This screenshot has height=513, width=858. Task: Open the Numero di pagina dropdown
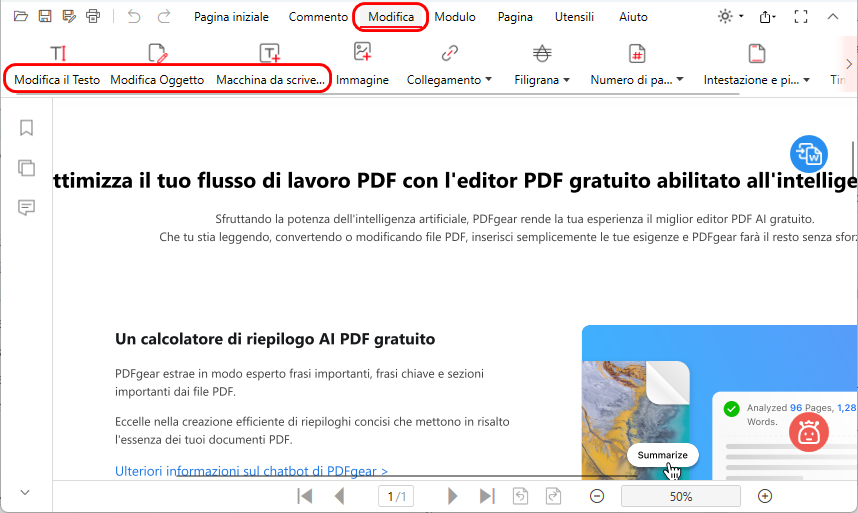(637, 79)
